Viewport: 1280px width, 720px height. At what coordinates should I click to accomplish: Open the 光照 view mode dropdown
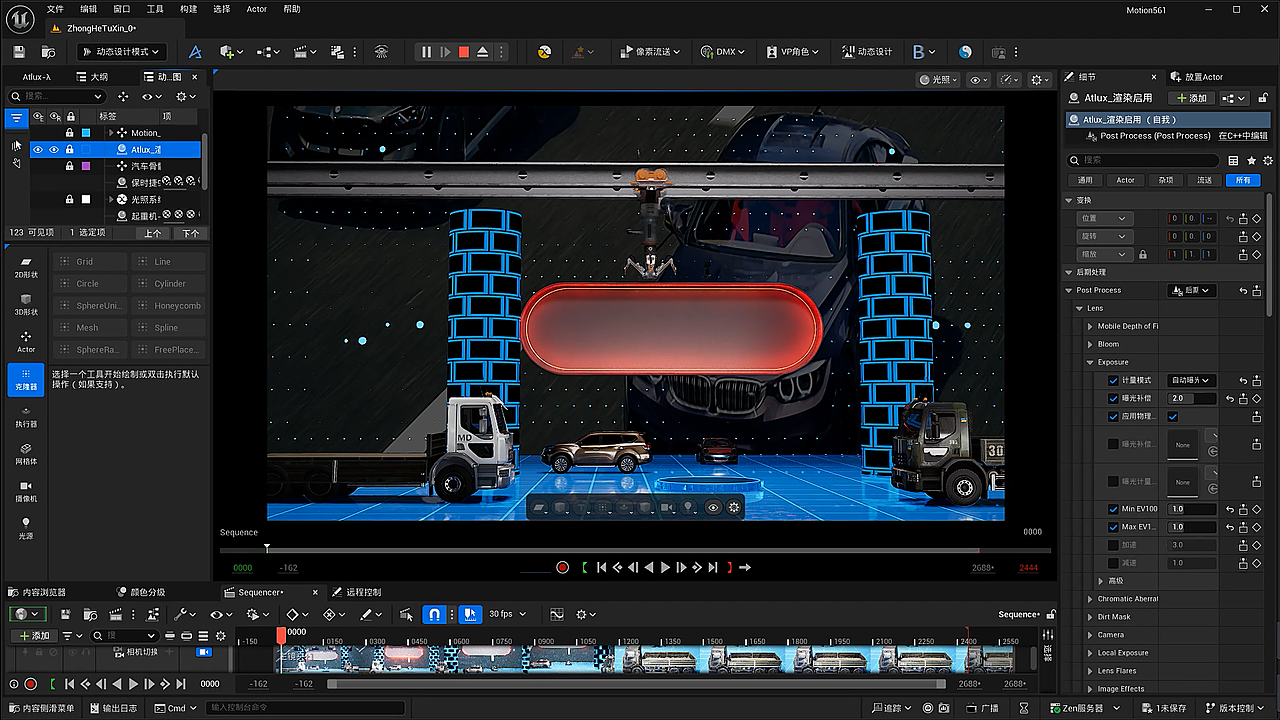[x=938, y=79]
